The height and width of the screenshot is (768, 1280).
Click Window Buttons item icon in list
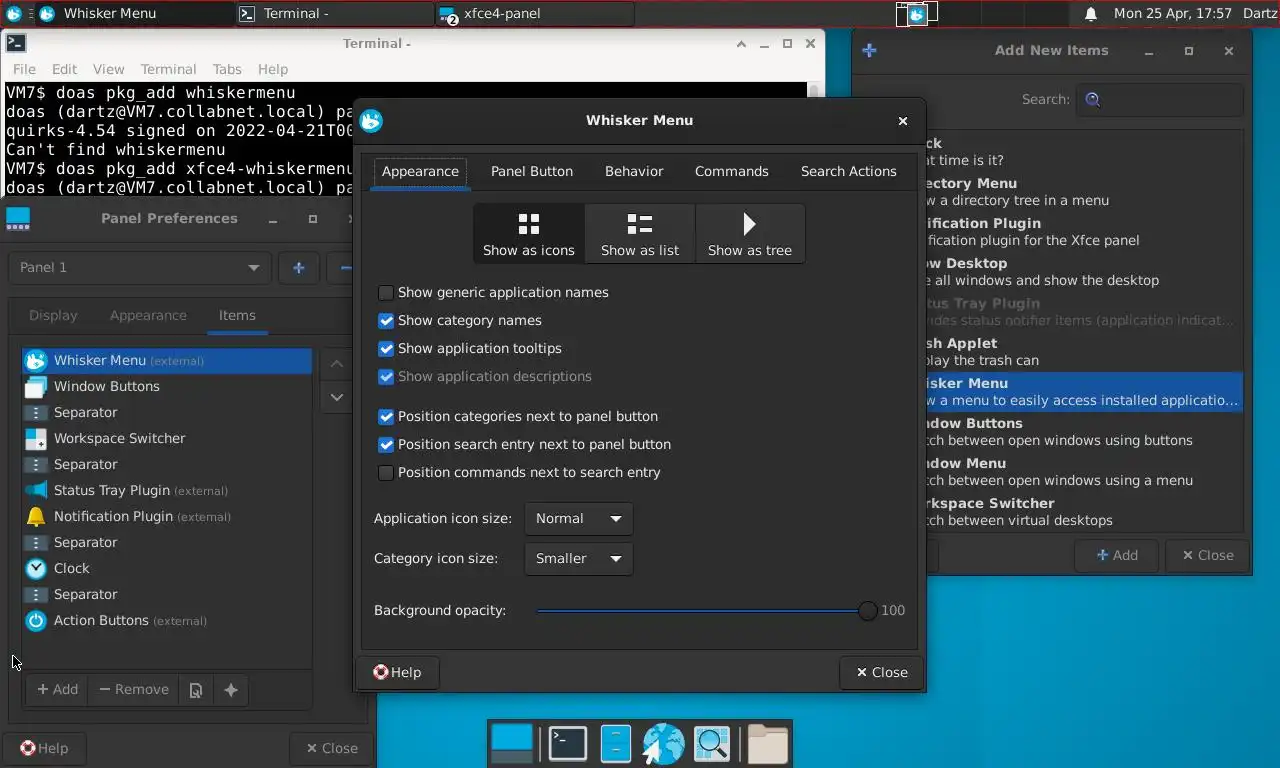point(36,386)
